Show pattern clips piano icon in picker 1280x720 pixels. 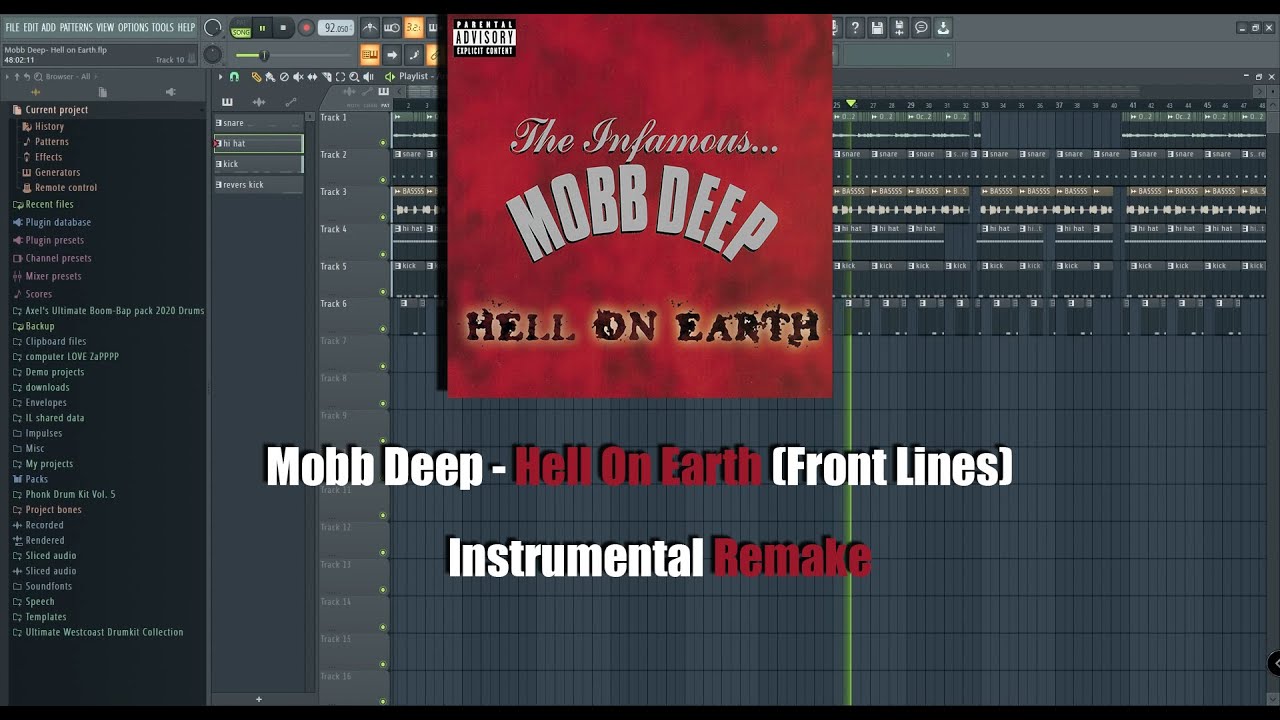227,102
